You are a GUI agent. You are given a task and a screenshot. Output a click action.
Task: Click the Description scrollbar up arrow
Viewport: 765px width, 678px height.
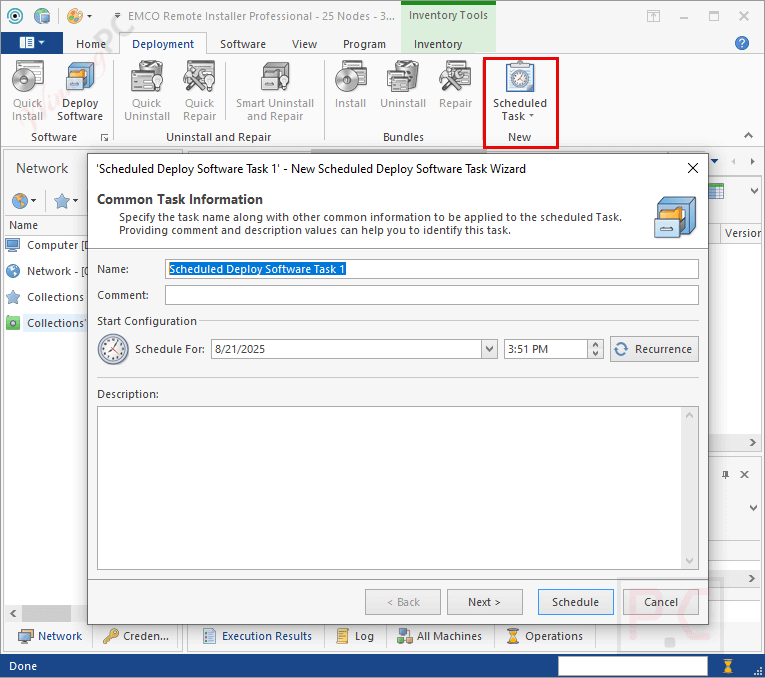click(689, 416)
